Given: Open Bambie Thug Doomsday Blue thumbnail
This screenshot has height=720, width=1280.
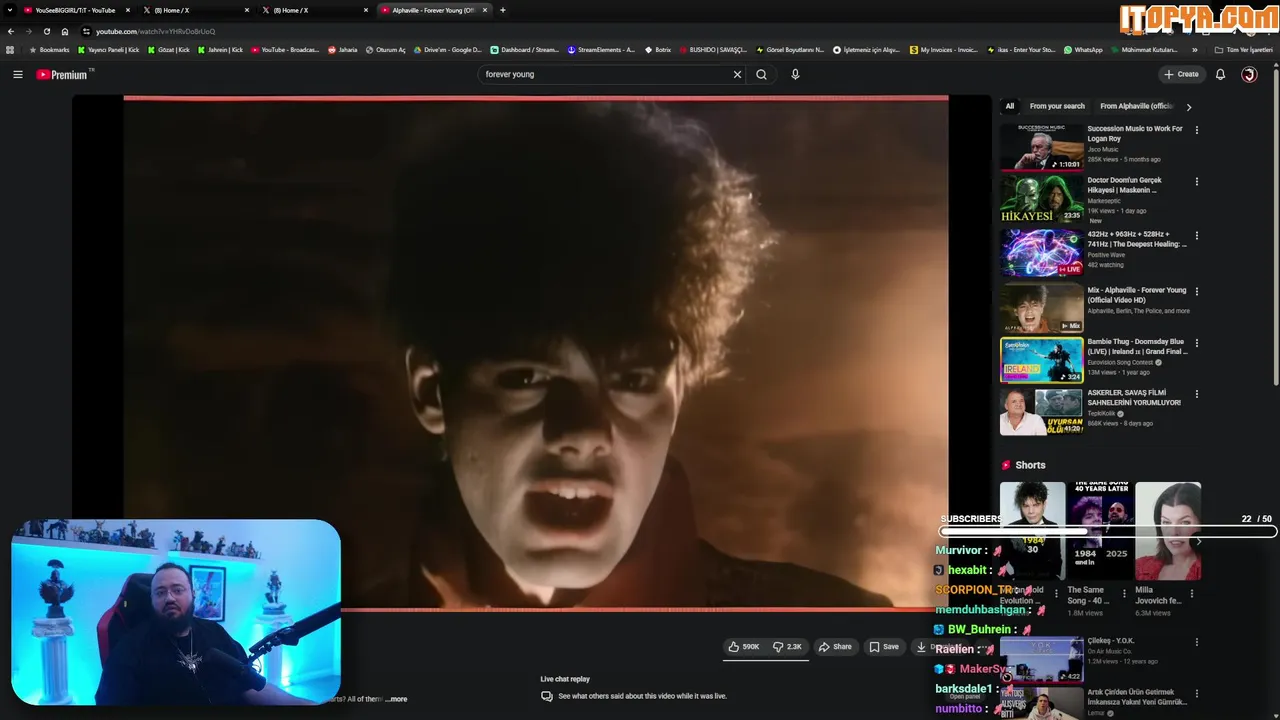Looking at the screenshot, I should tap(1041, 360).
